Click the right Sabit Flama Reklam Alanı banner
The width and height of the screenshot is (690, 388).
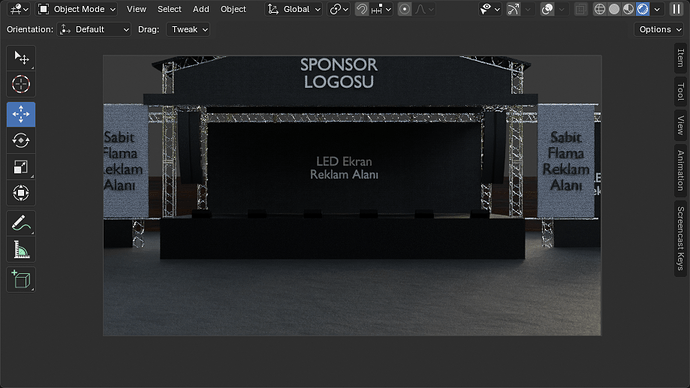coord(566,161)
